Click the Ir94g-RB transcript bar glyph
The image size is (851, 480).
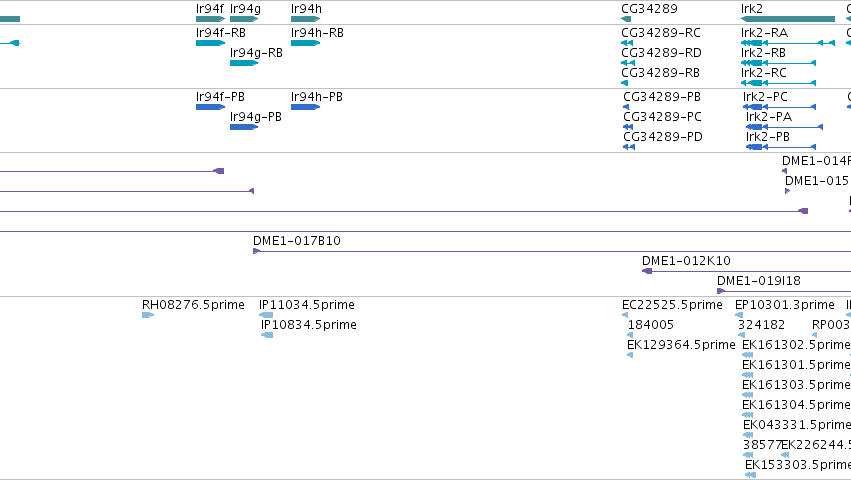(244, 63)
